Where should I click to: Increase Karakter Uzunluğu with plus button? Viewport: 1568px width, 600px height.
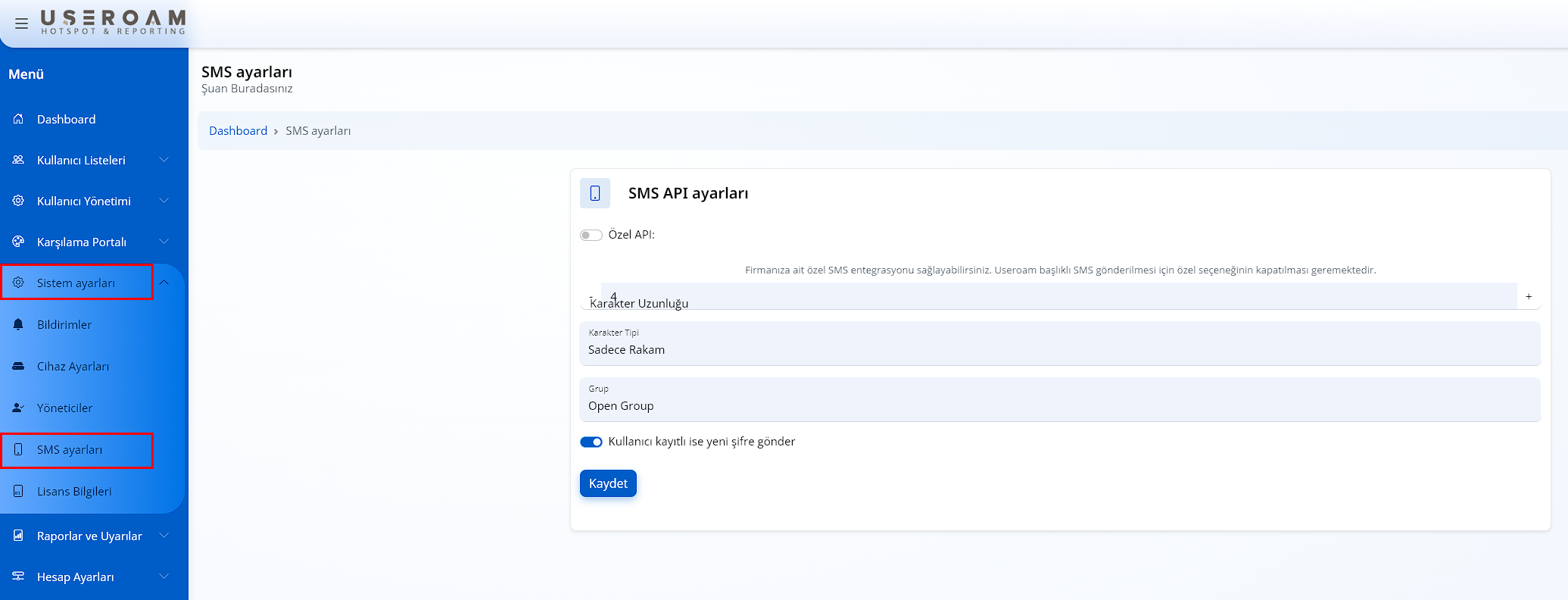[1529, 296]
